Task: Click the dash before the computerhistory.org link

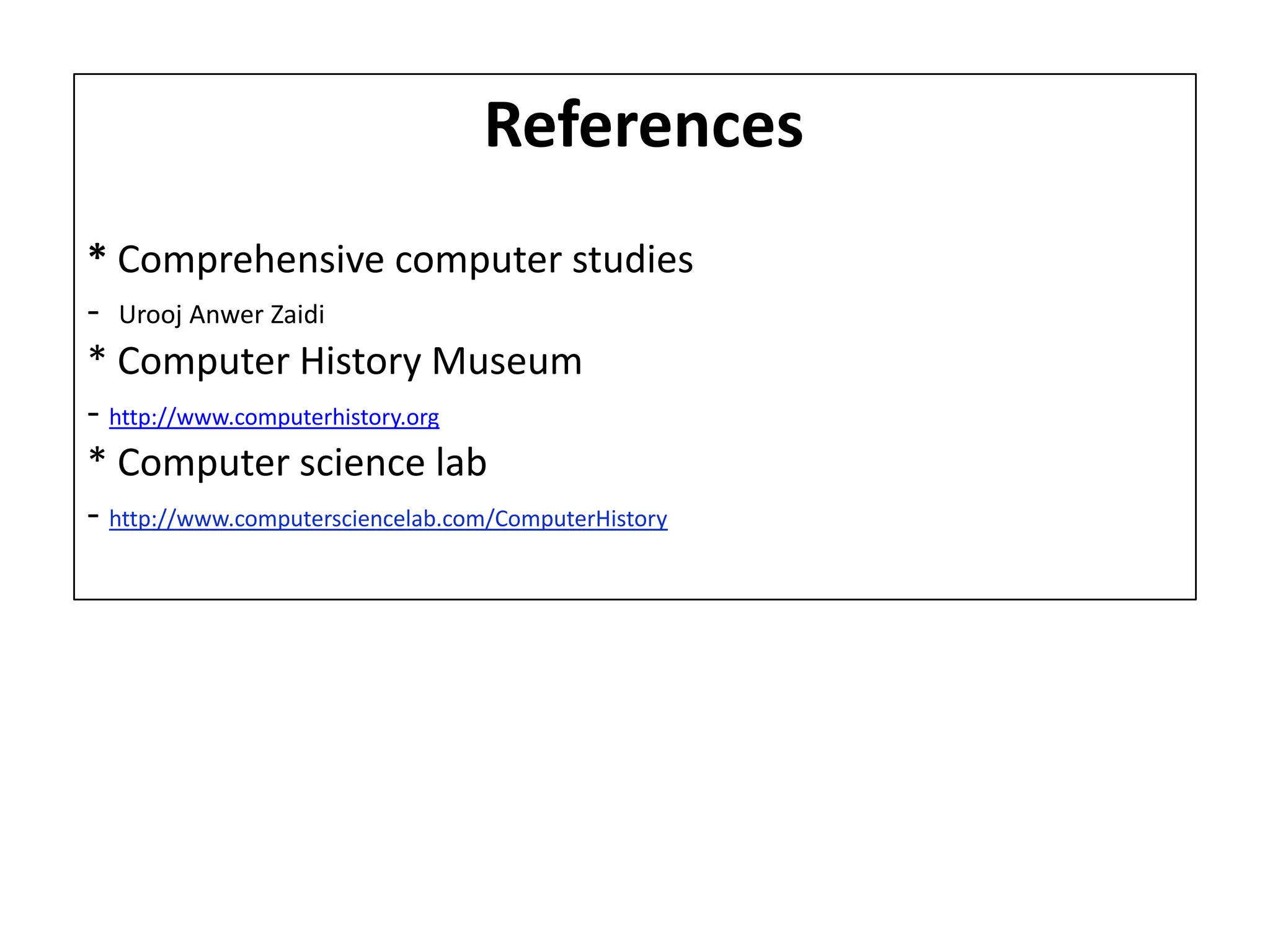Action: [x=94, y=413]
